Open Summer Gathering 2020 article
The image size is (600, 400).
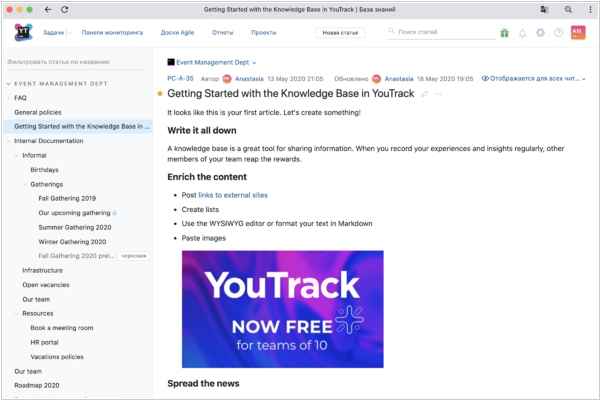pyautogui.click(x=75, y=227)
